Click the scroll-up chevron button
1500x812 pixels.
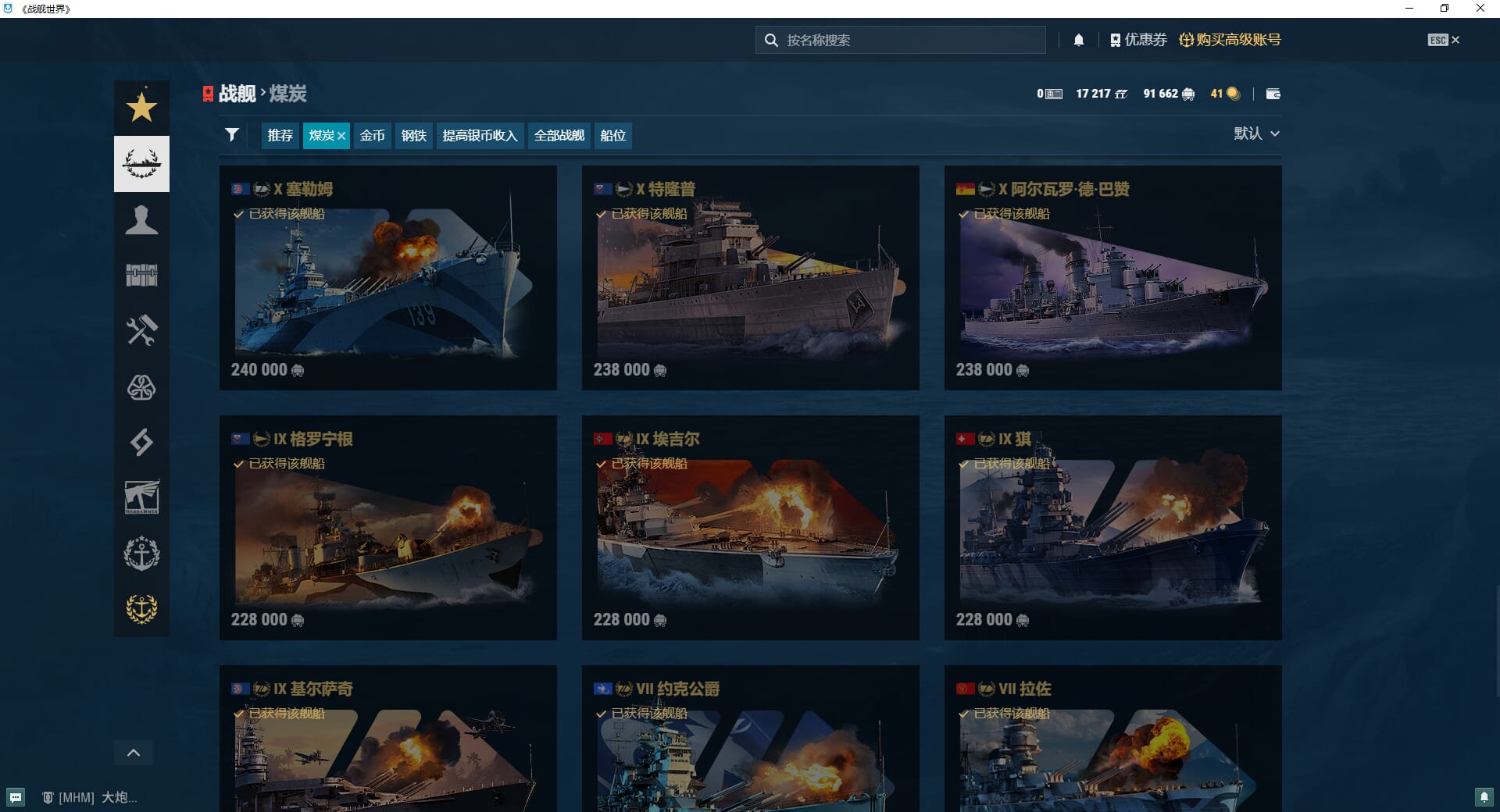[x=134, y=753]
